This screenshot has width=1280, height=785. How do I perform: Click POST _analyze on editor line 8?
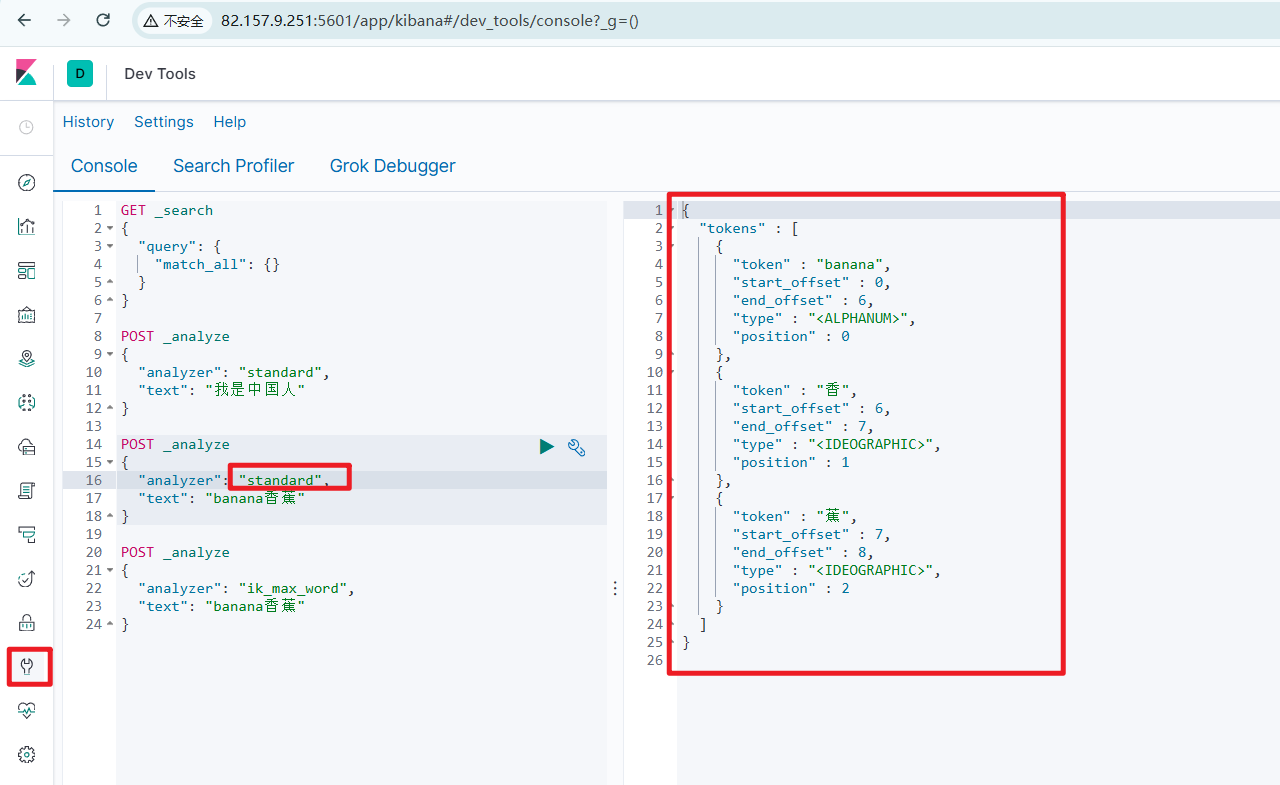[175, 336]
